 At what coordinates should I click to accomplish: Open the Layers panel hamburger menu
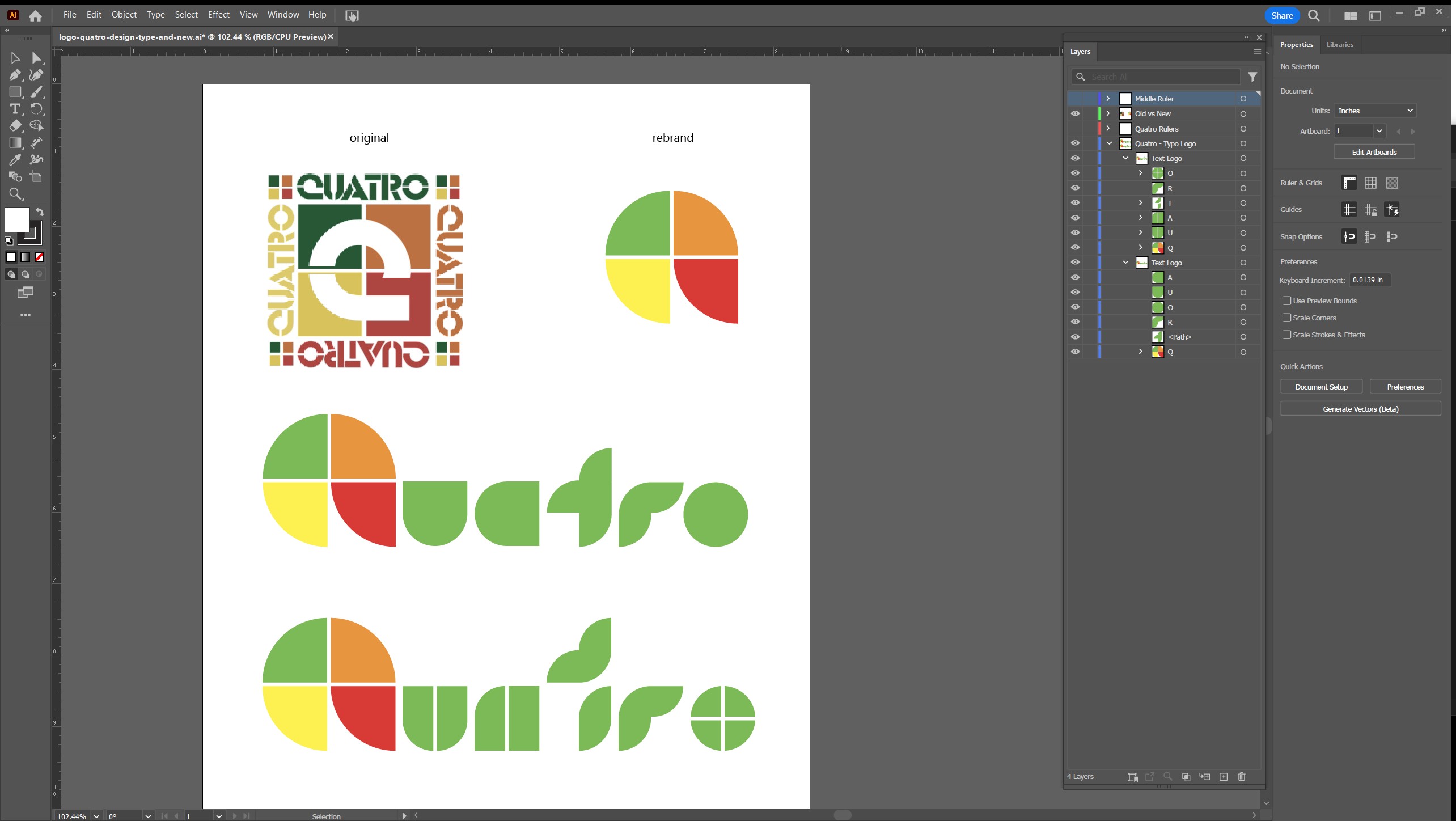1257,52
